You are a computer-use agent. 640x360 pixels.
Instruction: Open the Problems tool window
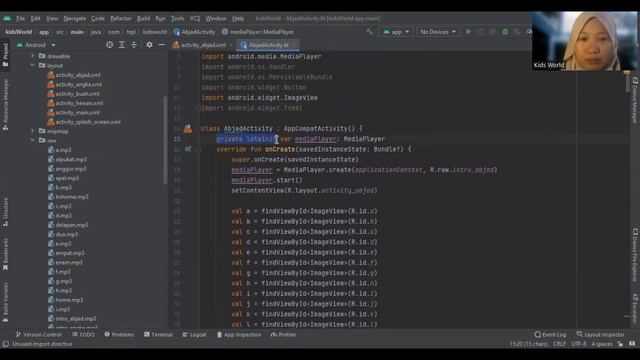pos(119,335)
